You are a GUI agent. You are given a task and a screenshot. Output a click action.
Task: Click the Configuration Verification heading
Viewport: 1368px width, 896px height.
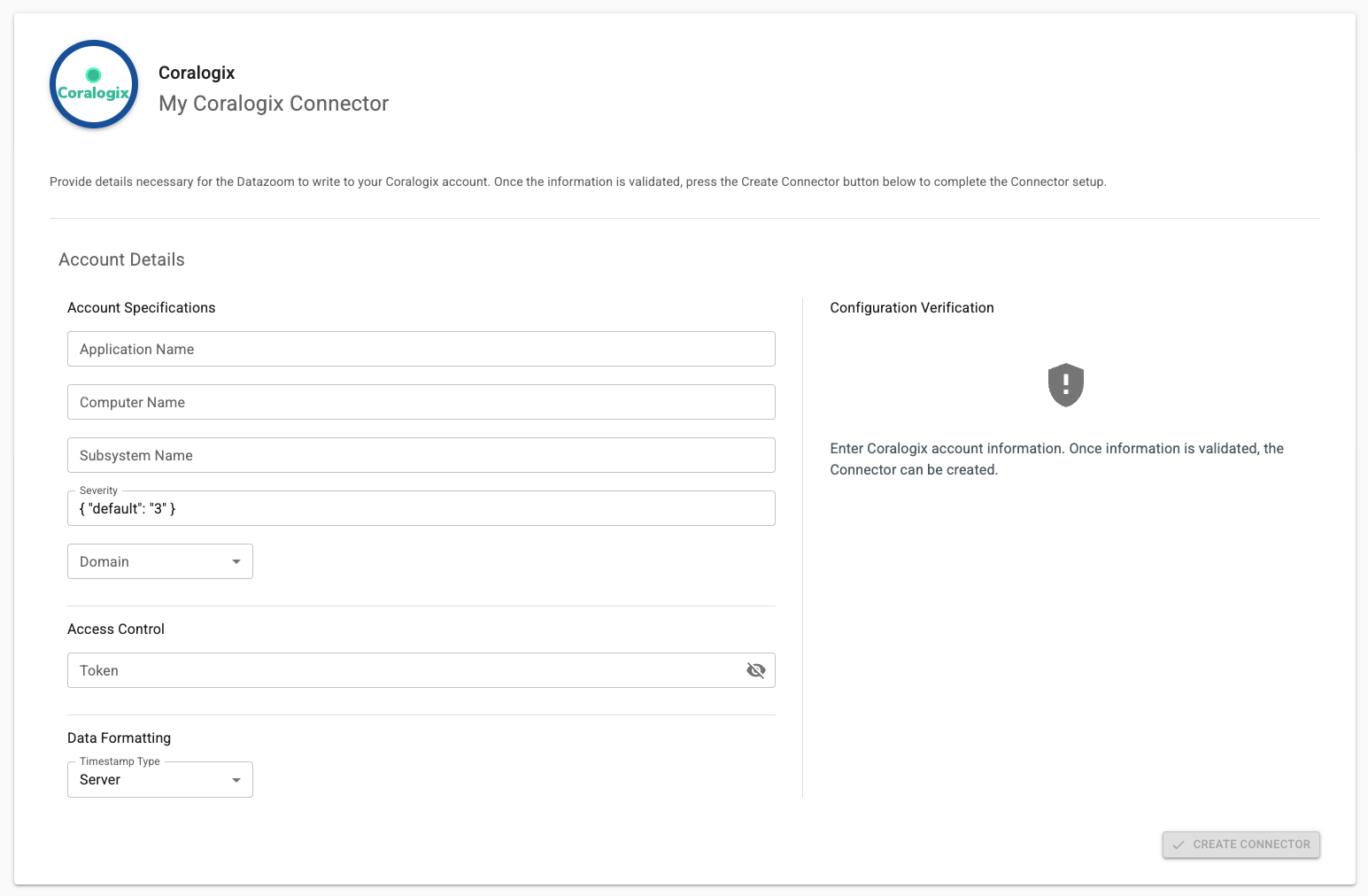912,307
